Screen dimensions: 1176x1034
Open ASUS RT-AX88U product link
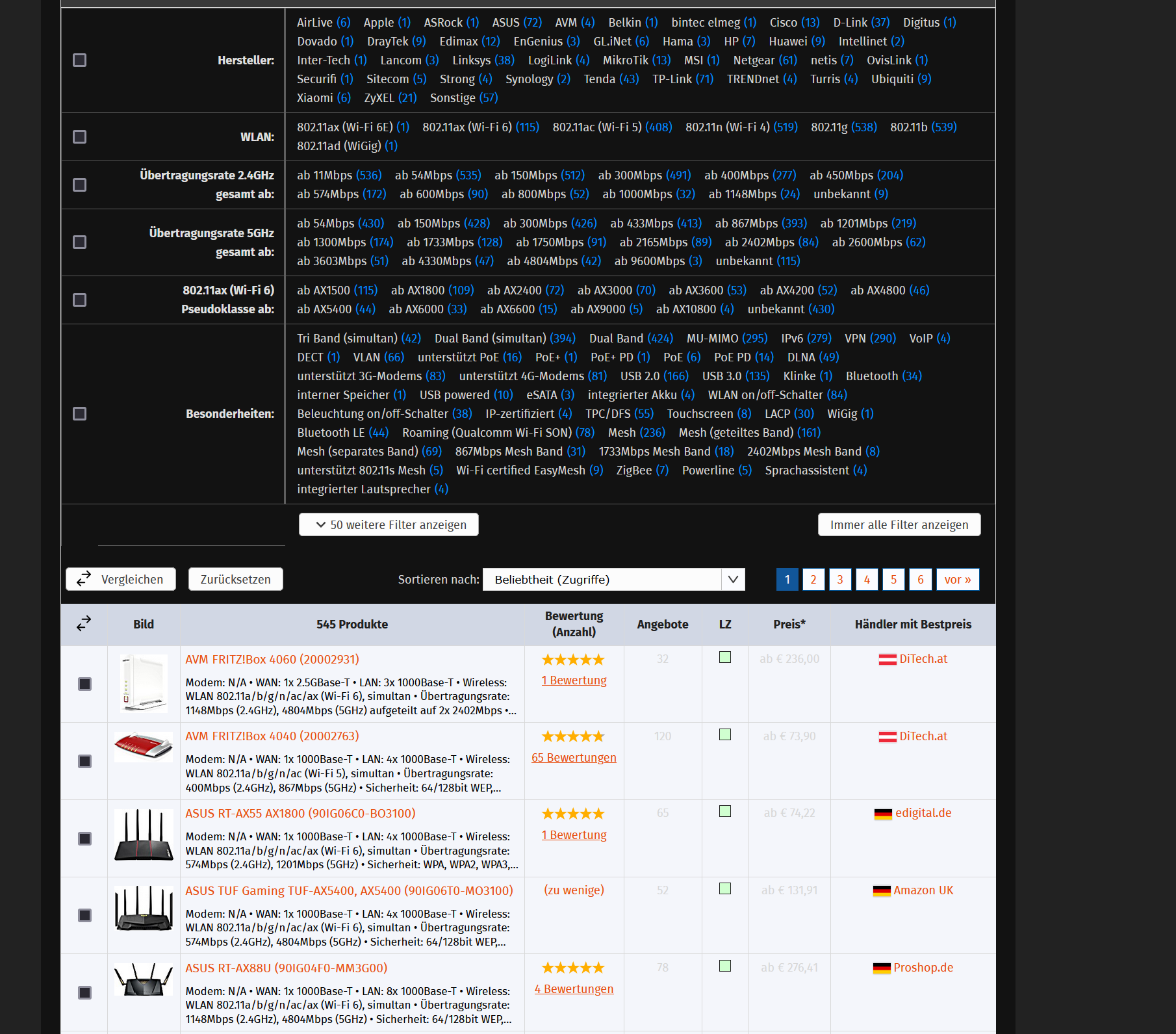click(286, 968)
